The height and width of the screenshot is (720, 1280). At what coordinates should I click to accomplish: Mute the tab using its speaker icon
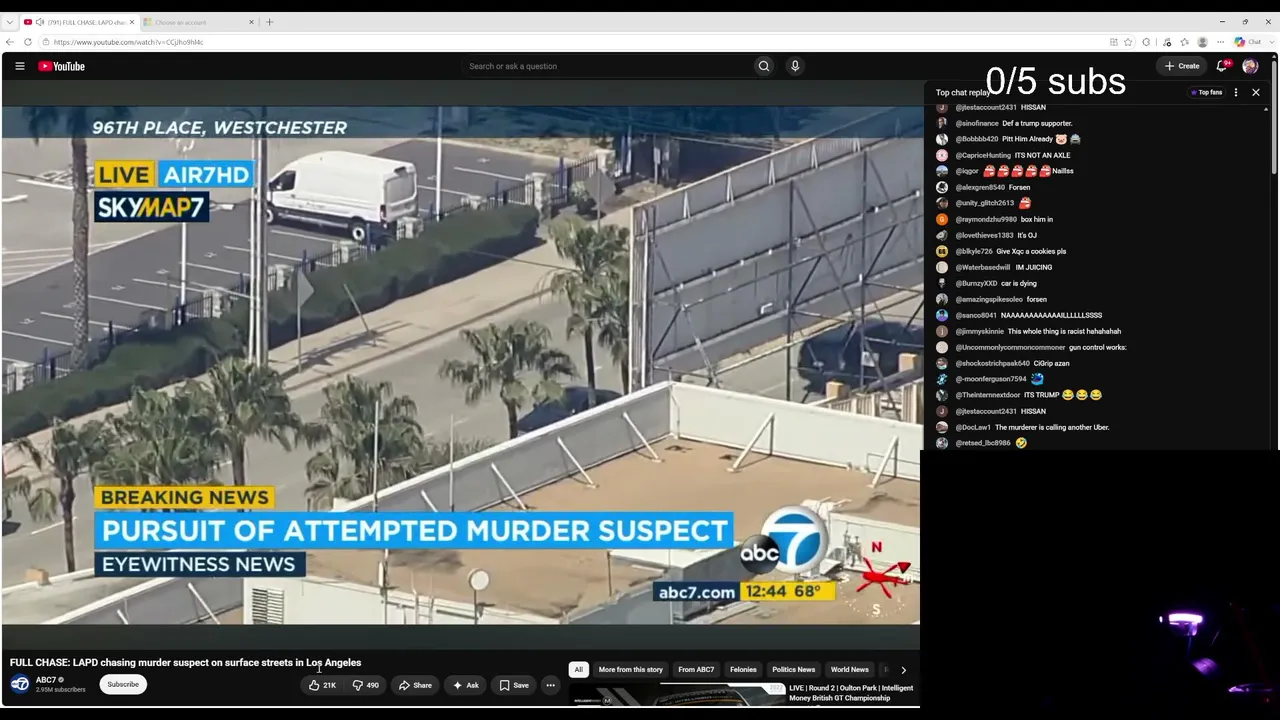40,22
